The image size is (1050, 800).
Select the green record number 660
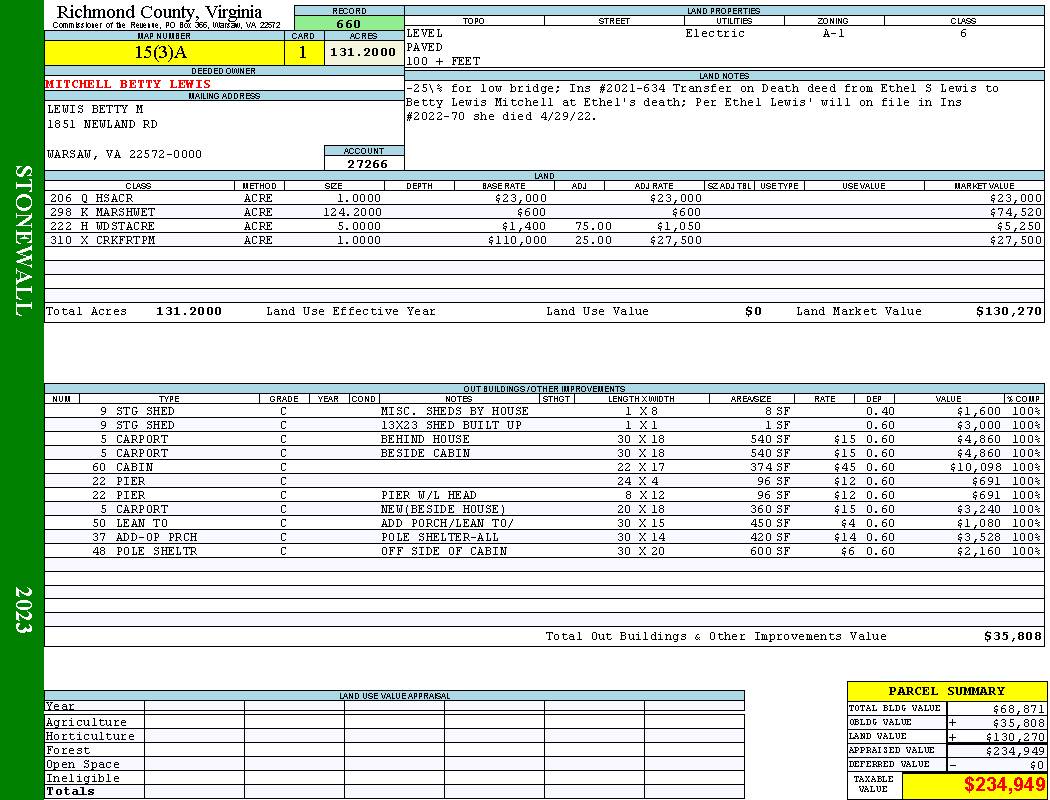point(349,23)
